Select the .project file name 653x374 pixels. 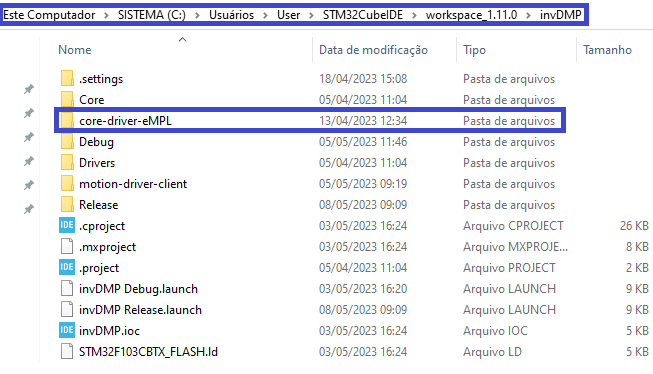click(x=99, y=268)
